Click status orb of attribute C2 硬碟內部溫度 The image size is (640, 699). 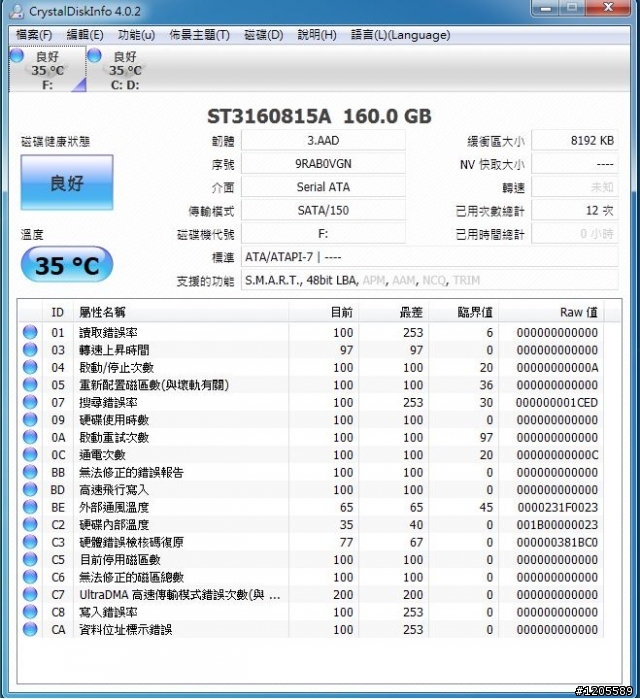(x=30, y=524)
